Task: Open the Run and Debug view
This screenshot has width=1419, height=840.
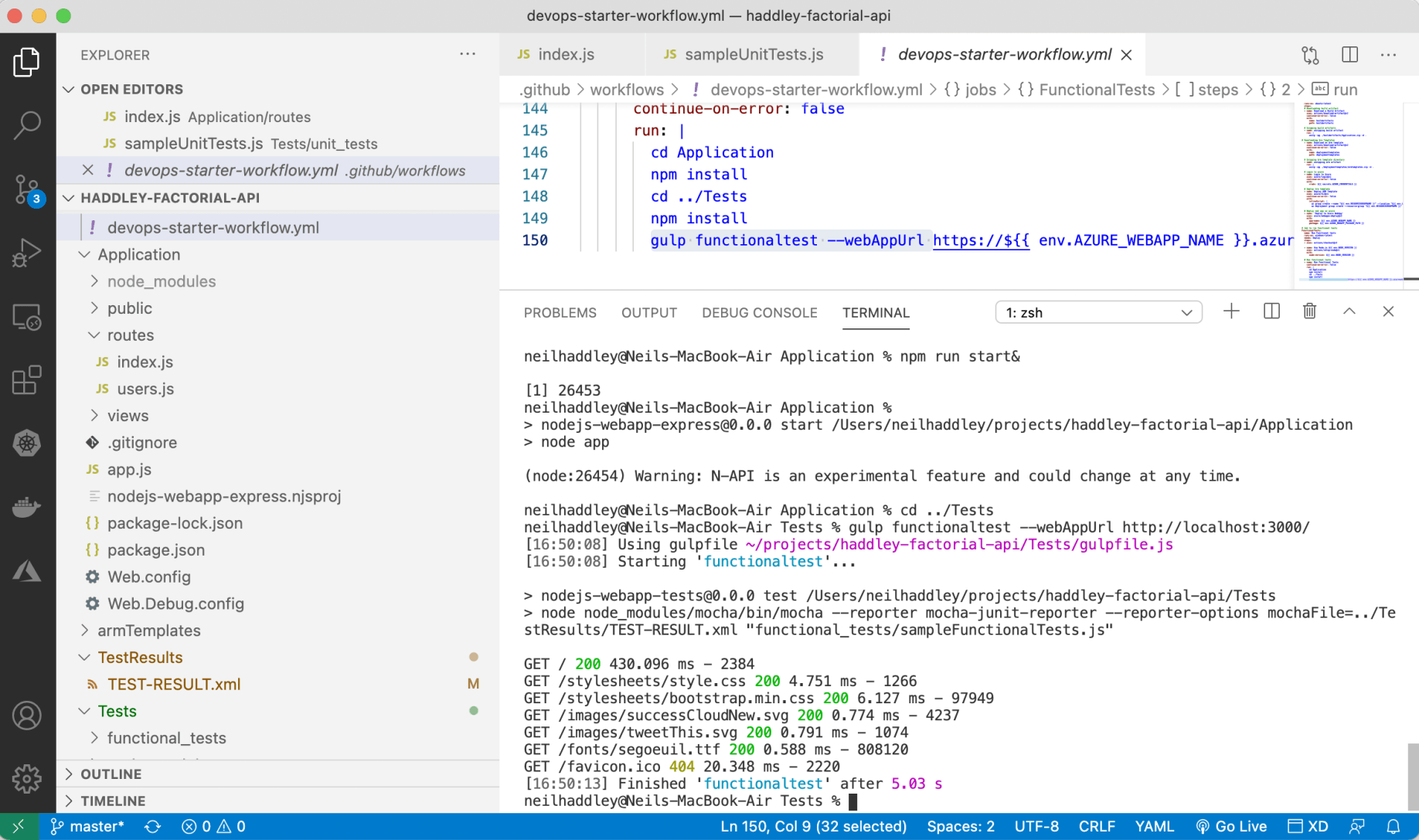Action: pyautogui.click(x=27, y=253)
